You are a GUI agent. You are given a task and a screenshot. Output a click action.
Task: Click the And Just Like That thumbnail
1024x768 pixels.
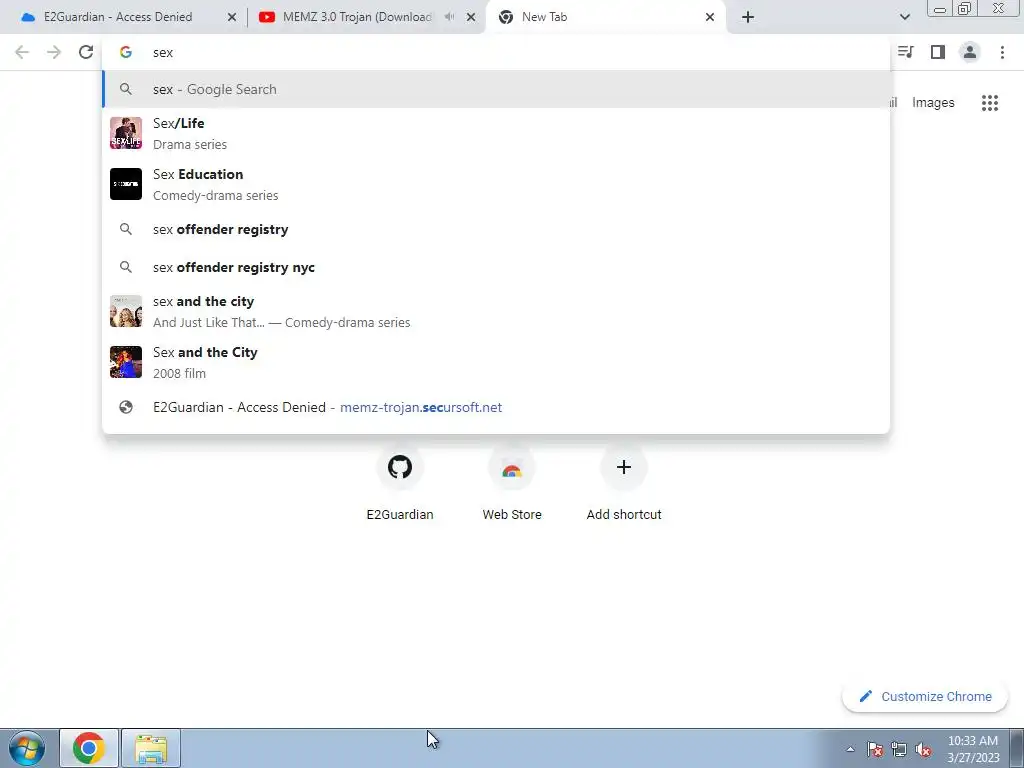point(125,312)
